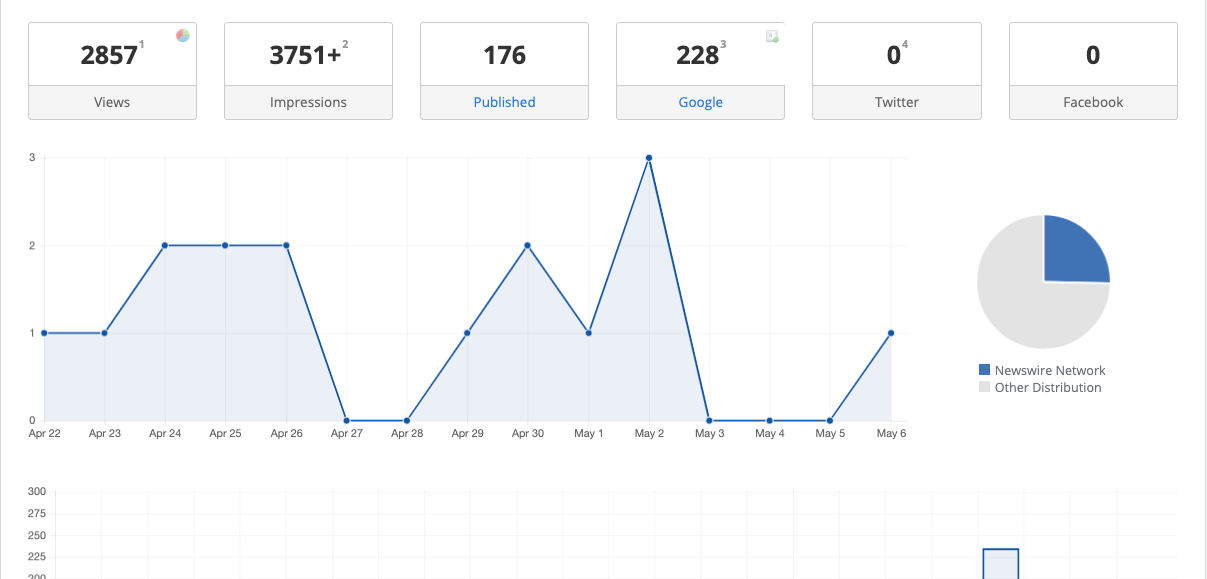Select the Apr 30 data point
Viewport: 1207px width, 579px height.
[528, 245]
